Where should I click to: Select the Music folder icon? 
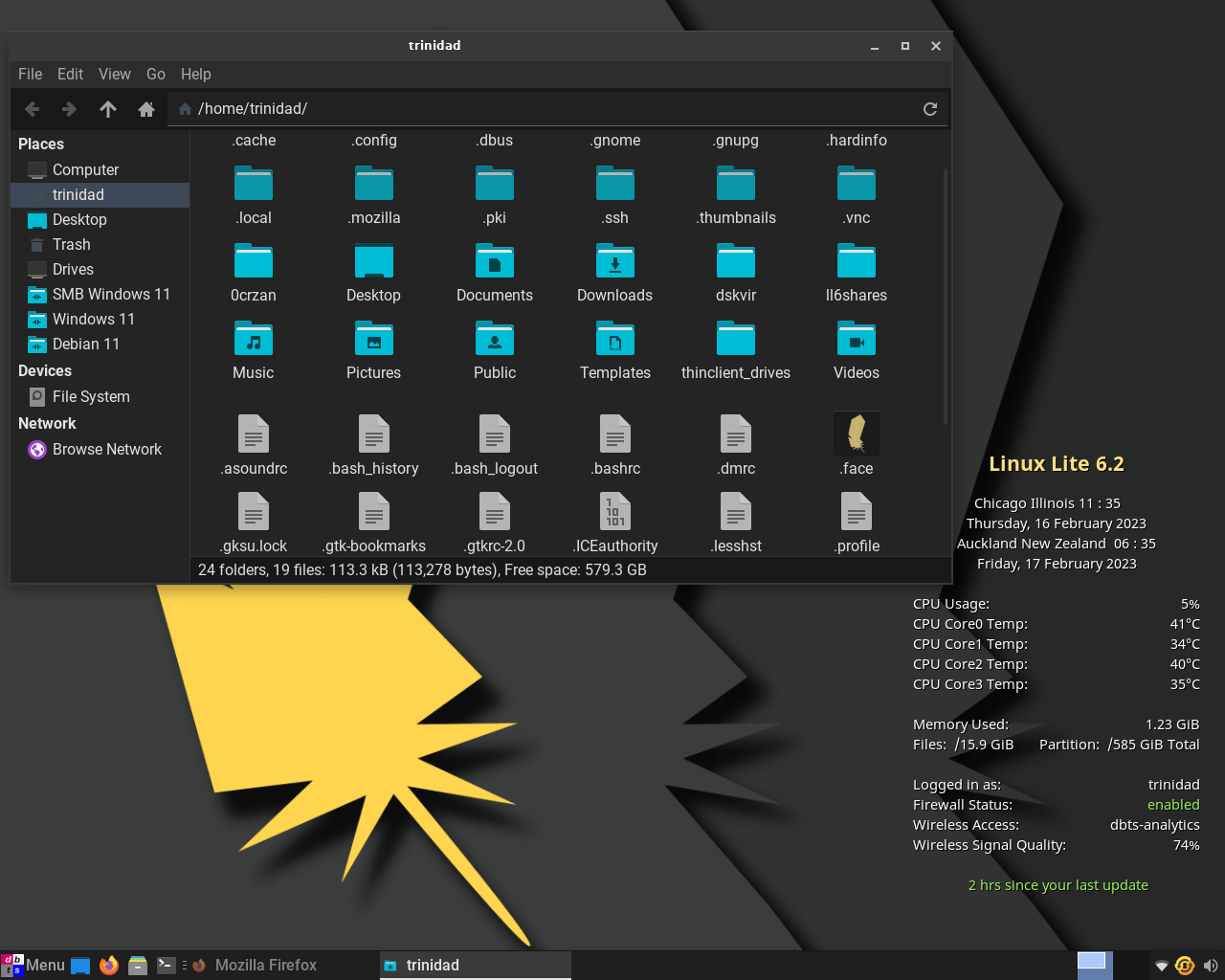pos(254,338)
